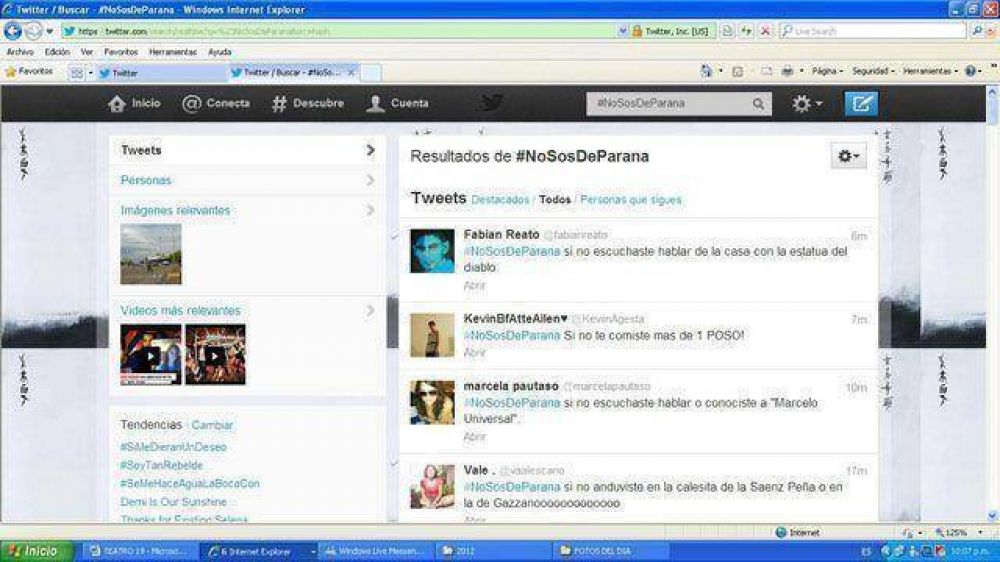Click the Live Search input box

[872, 31]
